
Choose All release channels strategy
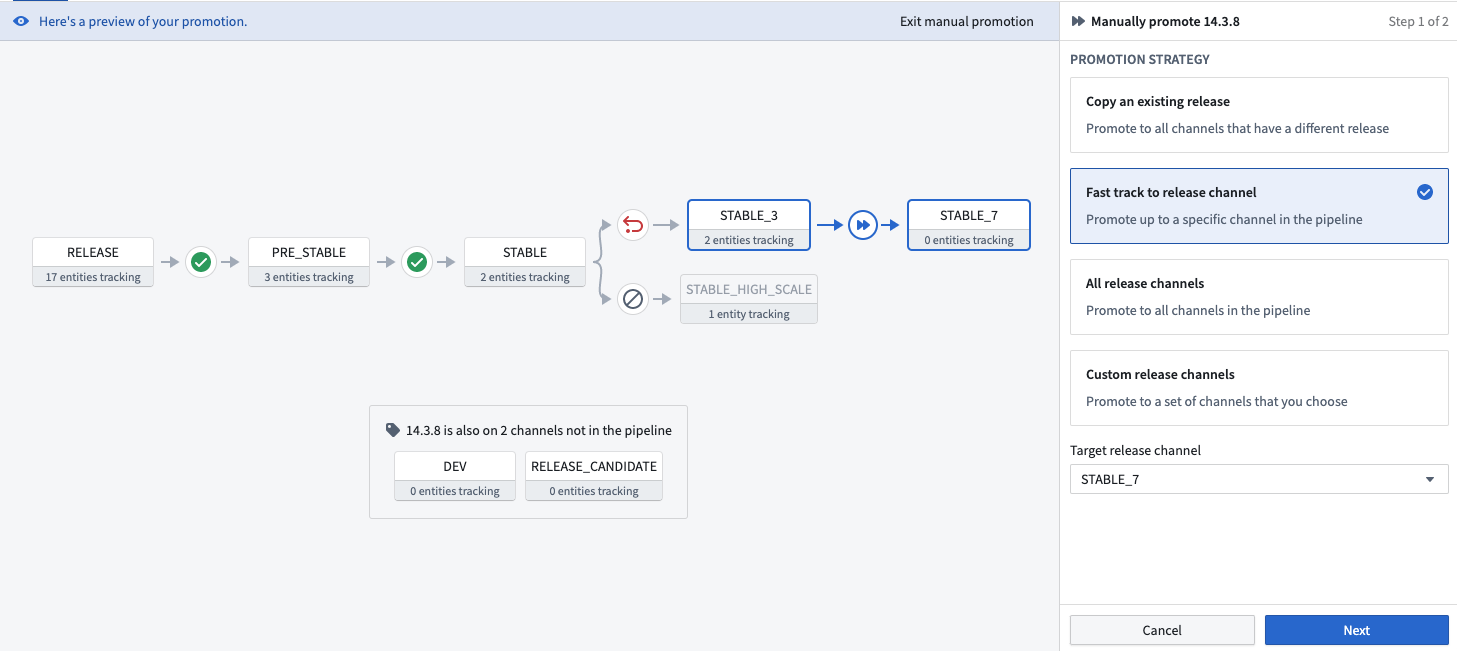pos(1259,297)
